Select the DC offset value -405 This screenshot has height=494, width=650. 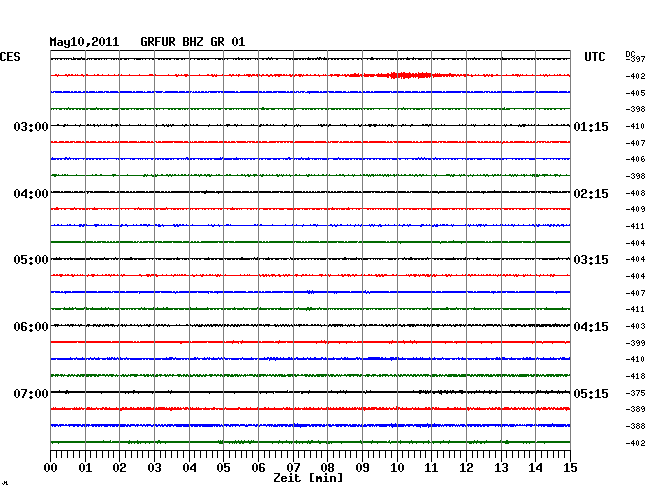635,93
